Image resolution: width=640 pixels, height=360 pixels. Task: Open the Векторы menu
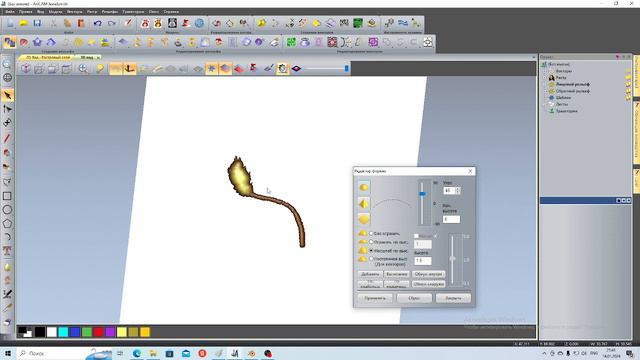75,12
